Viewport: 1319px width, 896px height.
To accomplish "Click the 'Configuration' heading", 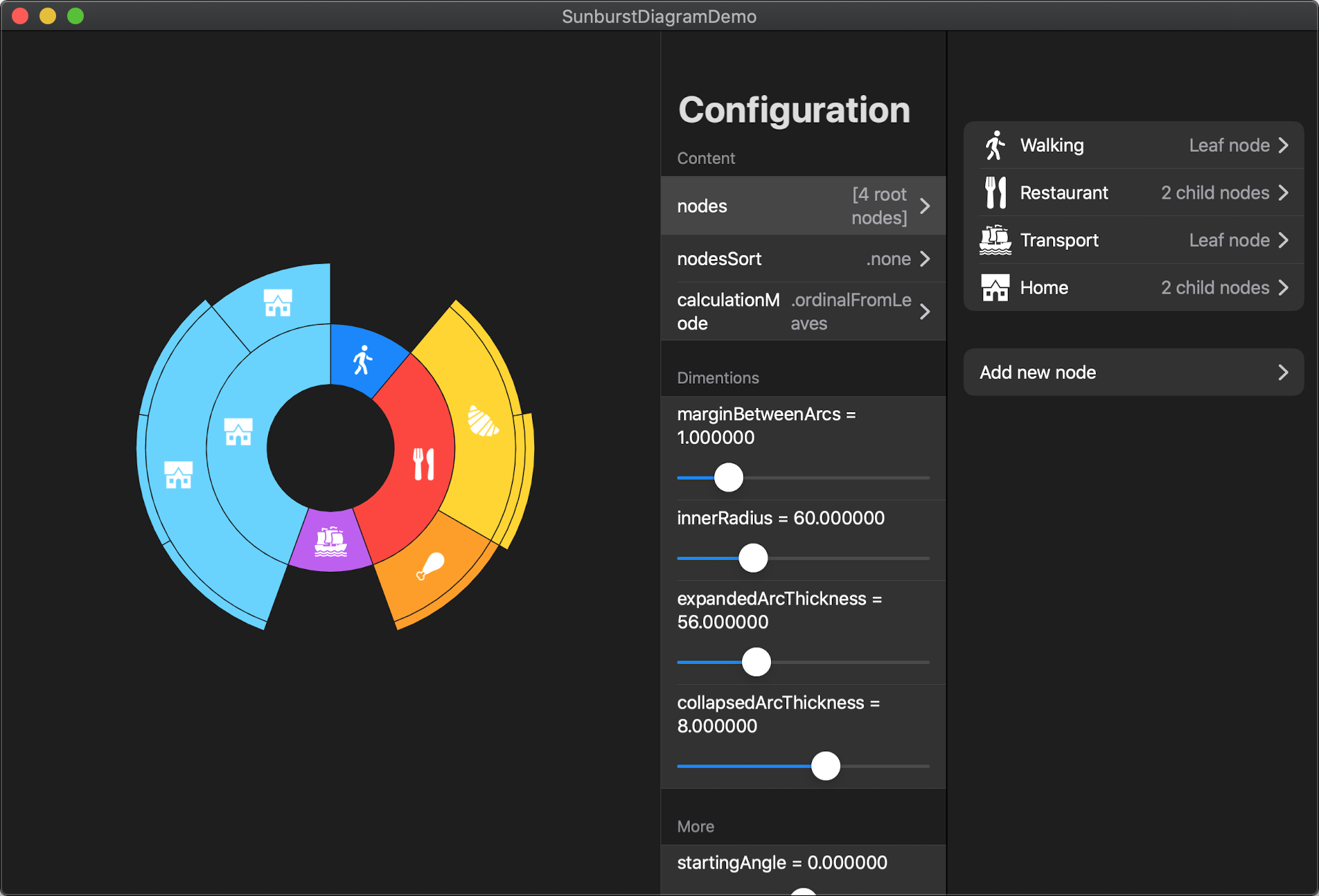I will [x=794, y=110].
